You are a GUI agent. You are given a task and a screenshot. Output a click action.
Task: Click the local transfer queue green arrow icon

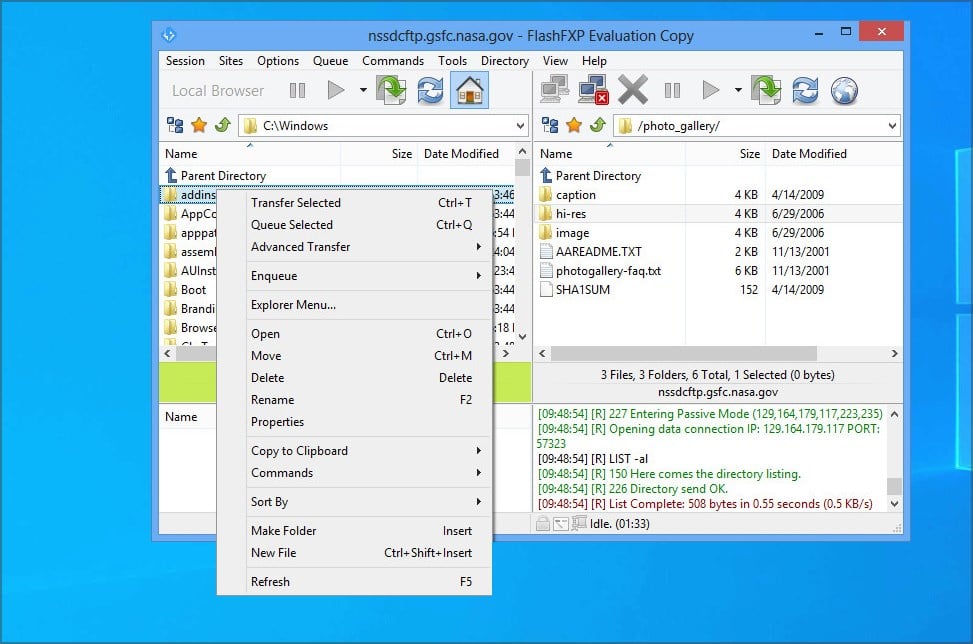coord(392,91)
